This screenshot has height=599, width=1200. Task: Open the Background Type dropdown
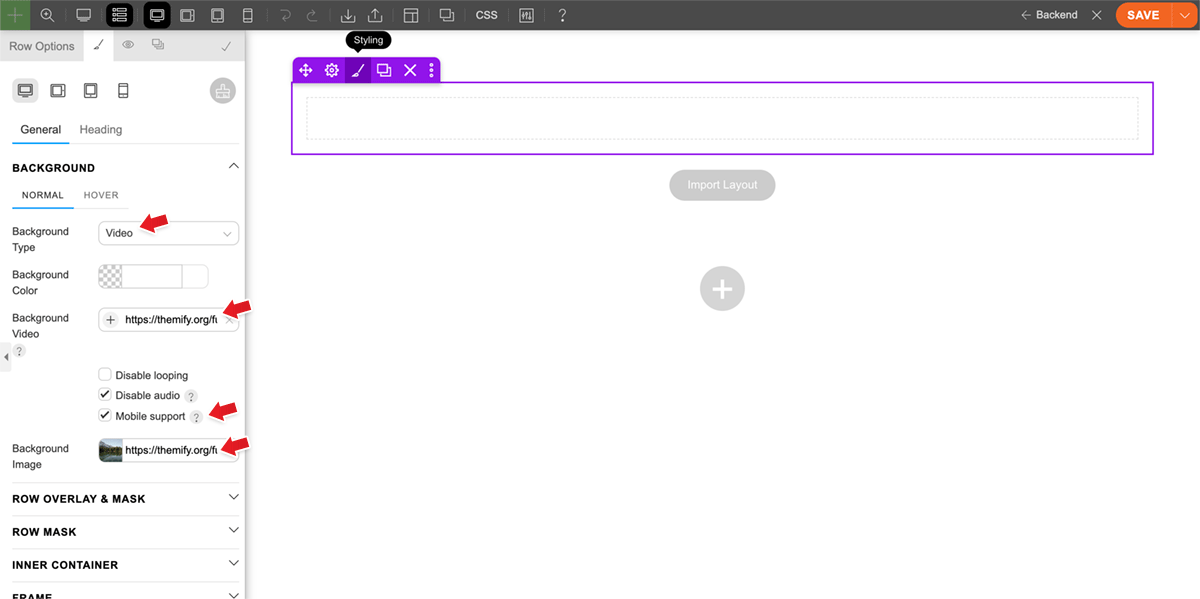point(168,232)
